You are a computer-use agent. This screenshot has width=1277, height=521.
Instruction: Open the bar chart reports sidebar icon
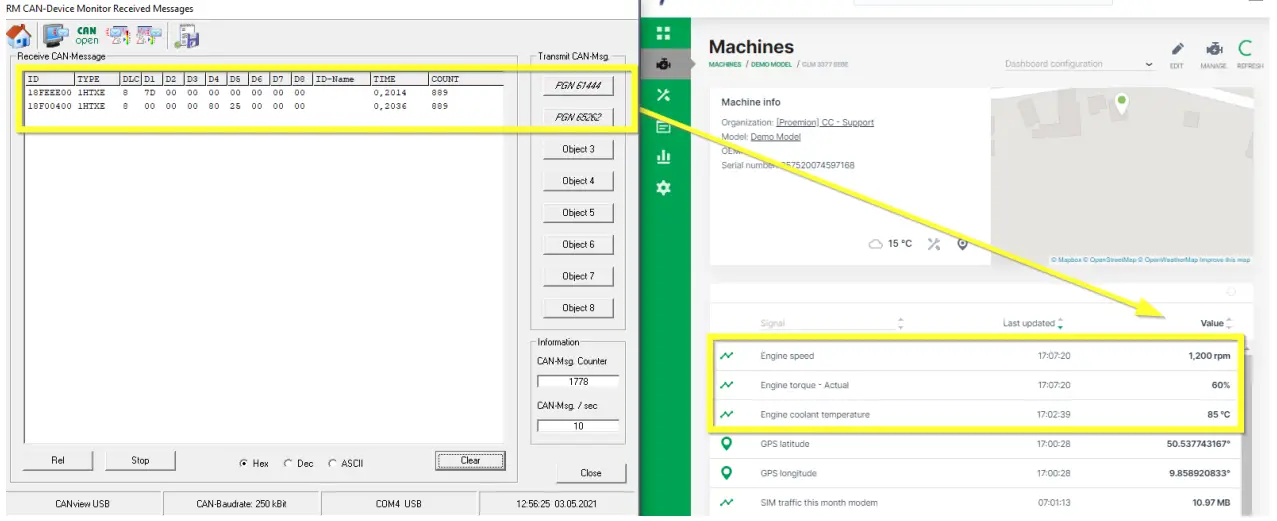click(x=662, y=157)
